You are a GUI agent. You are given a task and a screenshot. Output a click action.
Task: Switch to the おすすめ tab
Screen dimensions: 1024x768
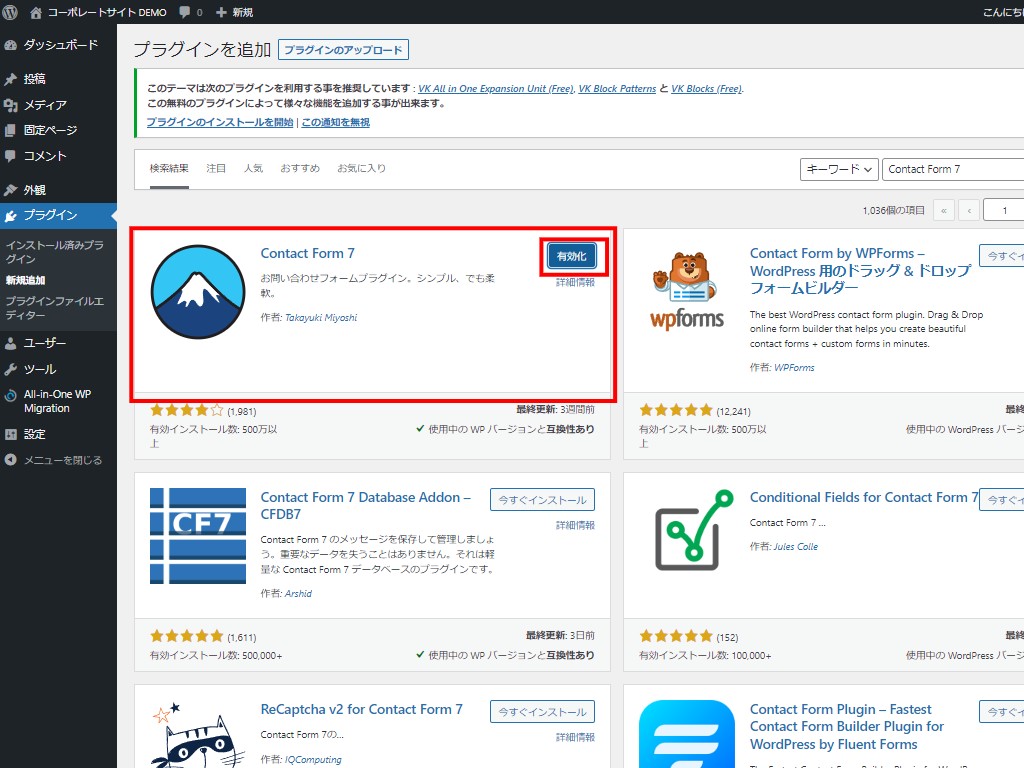pyautogui.click(x=300, y=168)
